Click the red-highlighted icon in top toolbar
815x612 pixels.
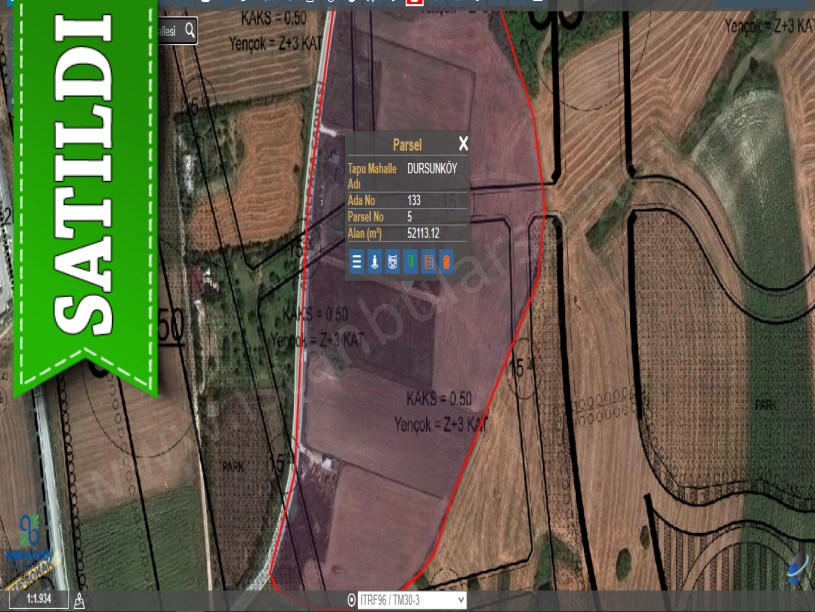(415, 3)
